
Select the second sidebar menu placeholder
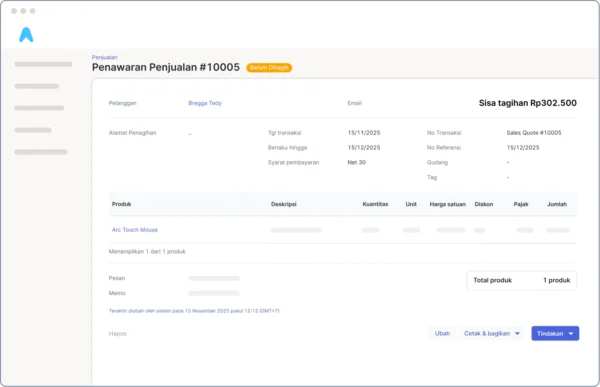tap(37, 86)
